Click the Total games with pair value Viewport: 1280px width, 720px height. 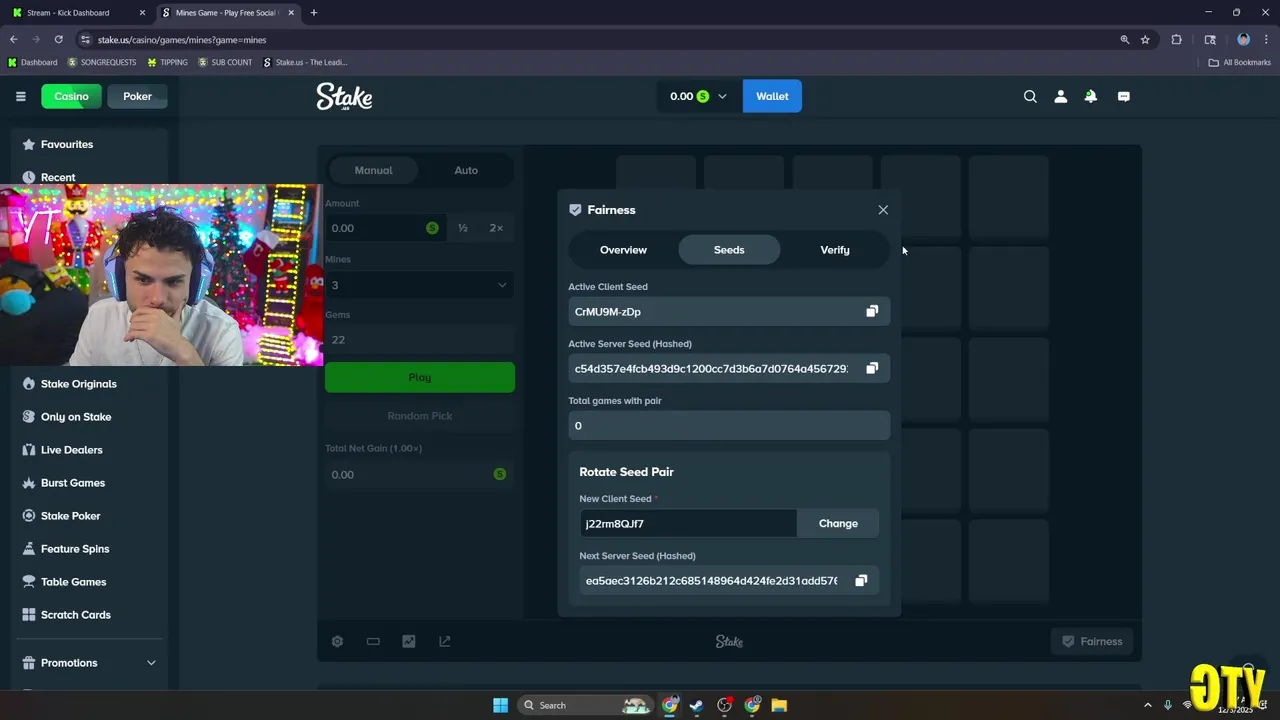pos(729,426)
